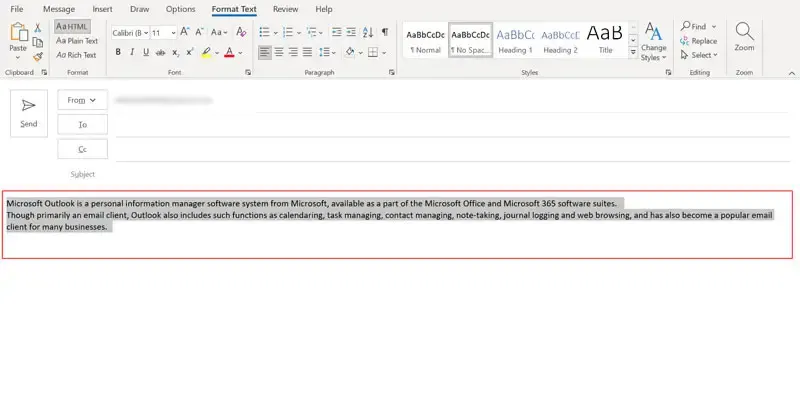The image size is (800, 406).
Task: Click the Bold formatting icon
Action: point(118,52)
